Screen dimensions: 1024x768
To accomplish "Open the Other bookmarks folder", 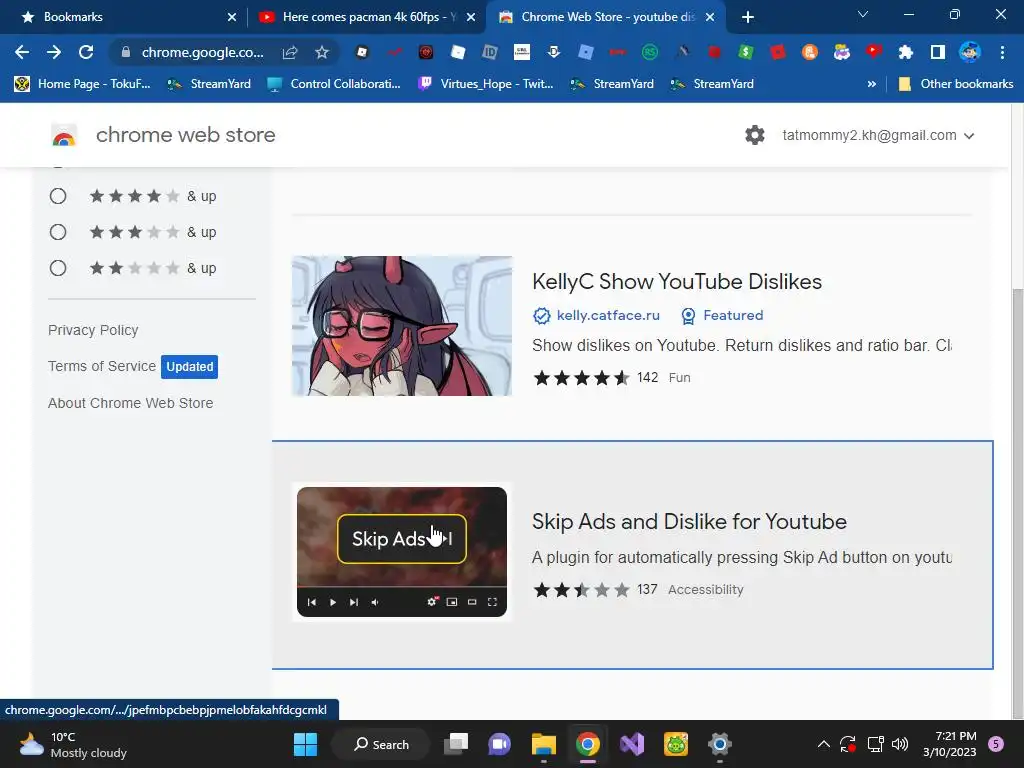I will tap(956, 84).
